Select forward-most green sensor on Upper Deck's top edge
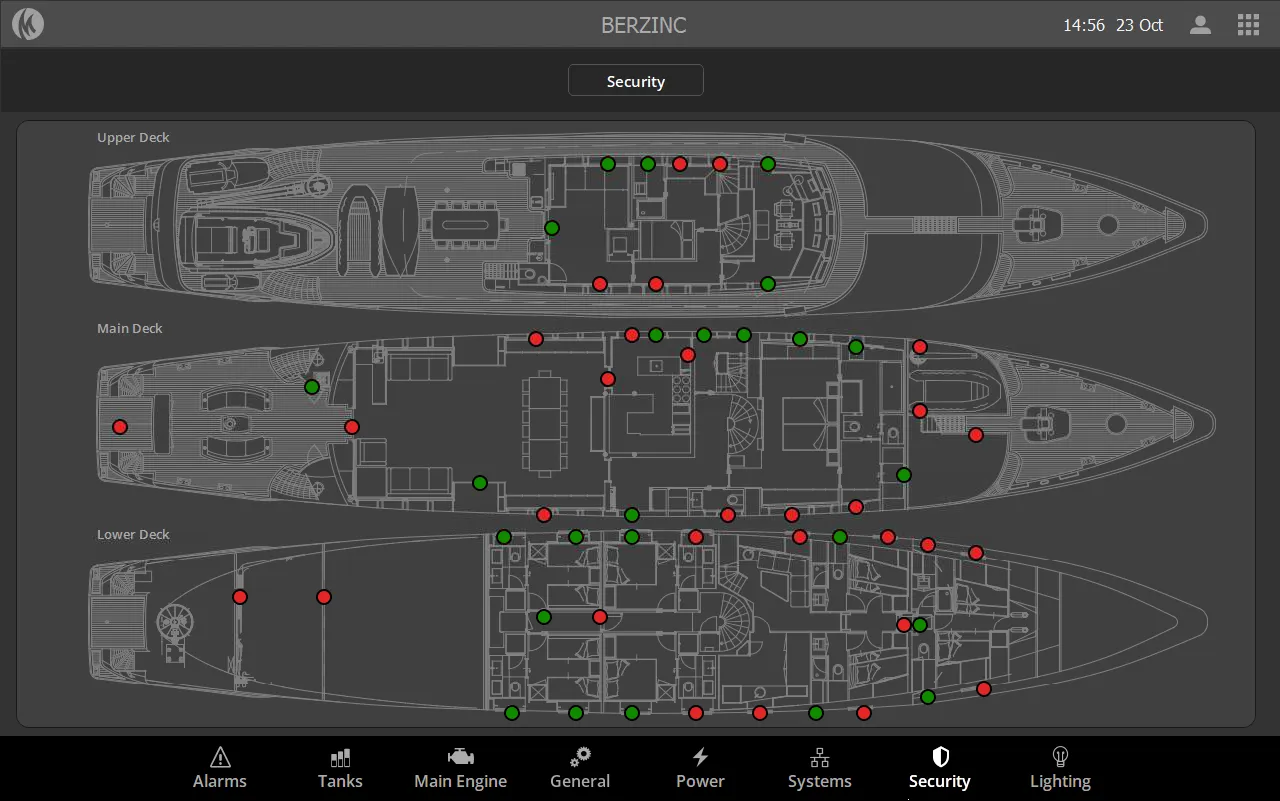The width and height of the screenshot is (1280, 801). (768, 164)
